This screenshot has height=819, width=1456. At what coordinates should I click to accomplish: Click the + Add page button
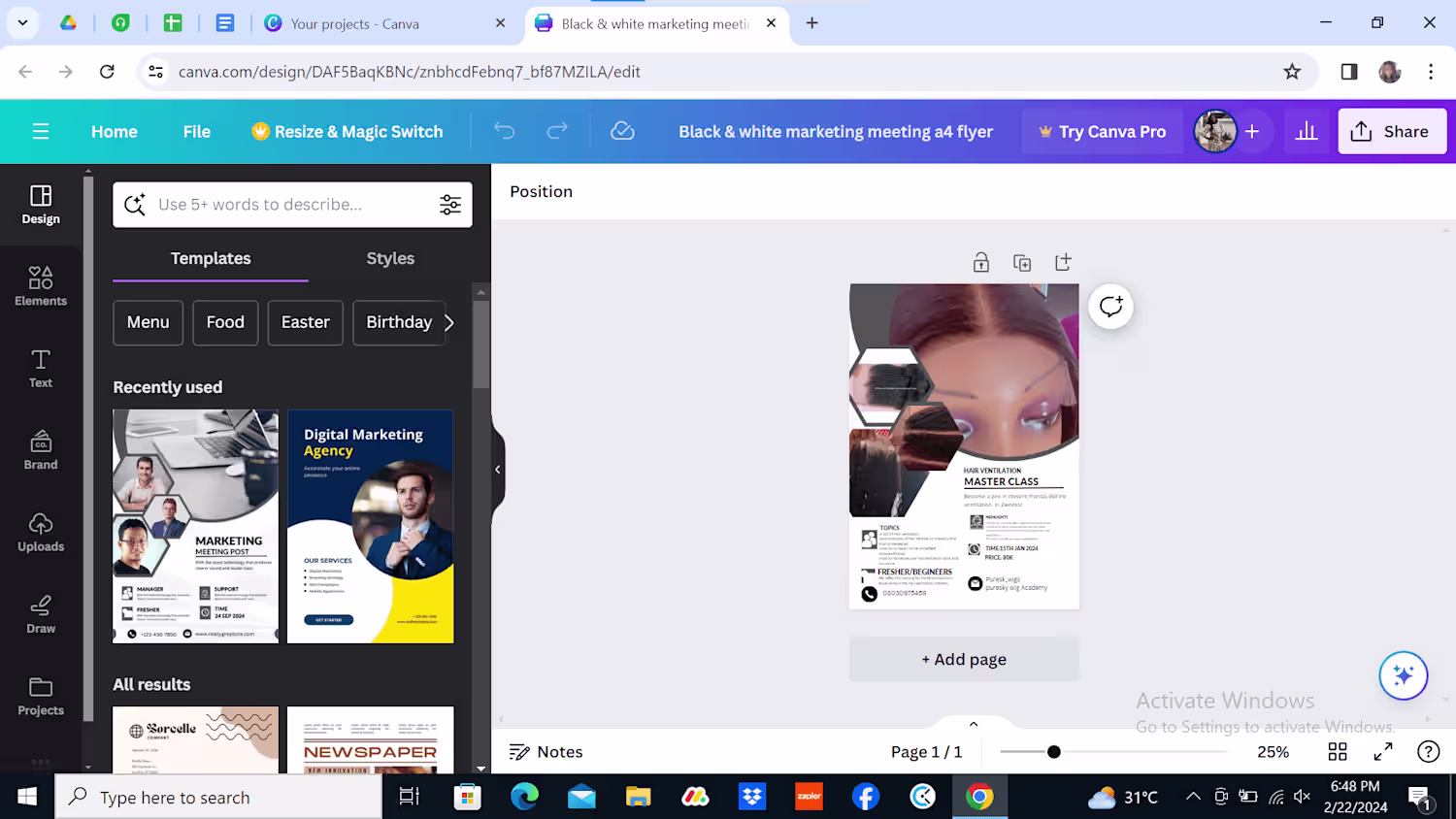coord(964,659)
